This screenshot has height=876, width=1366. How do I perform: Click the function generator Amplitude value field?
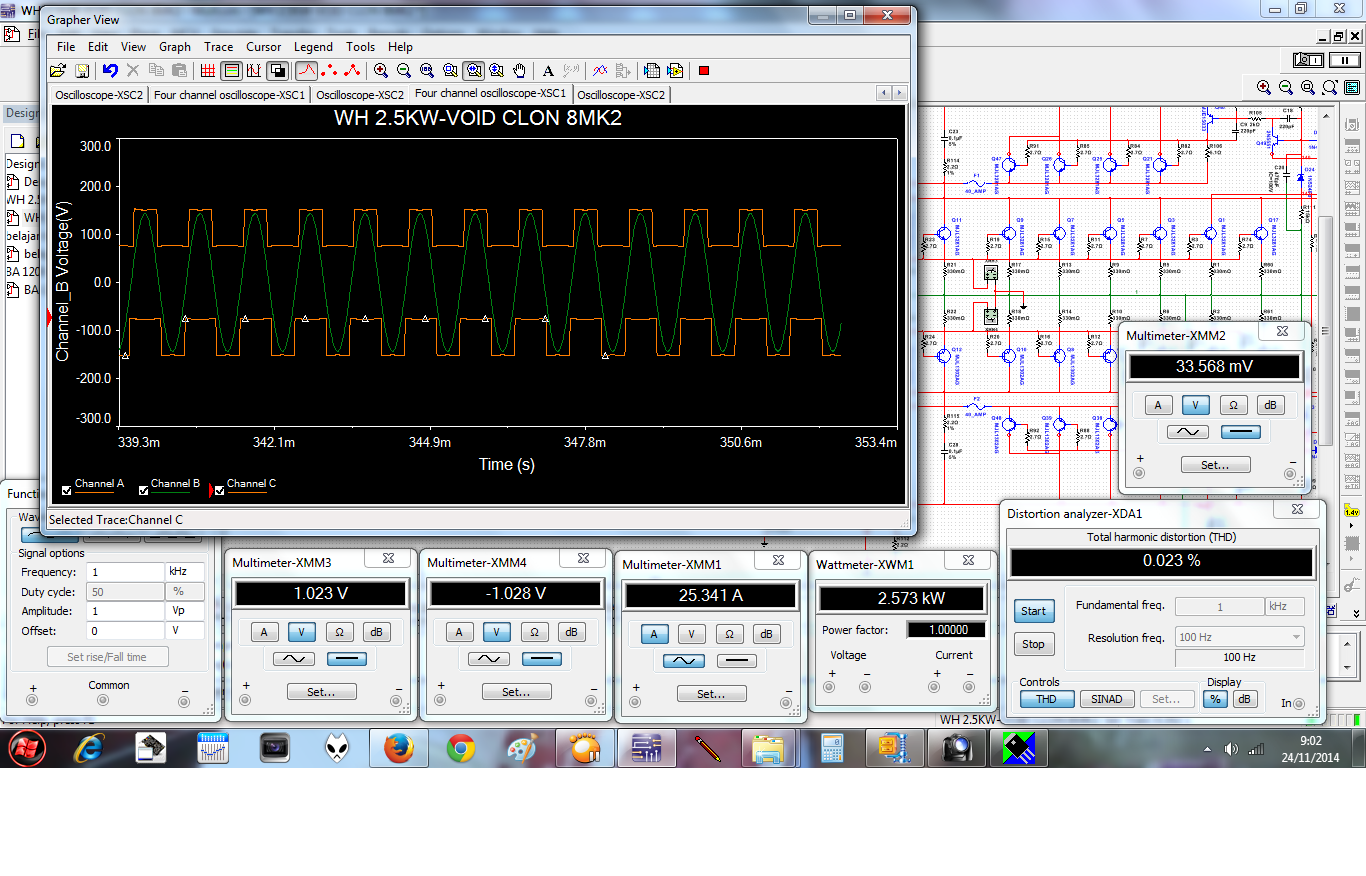point(124,611)
